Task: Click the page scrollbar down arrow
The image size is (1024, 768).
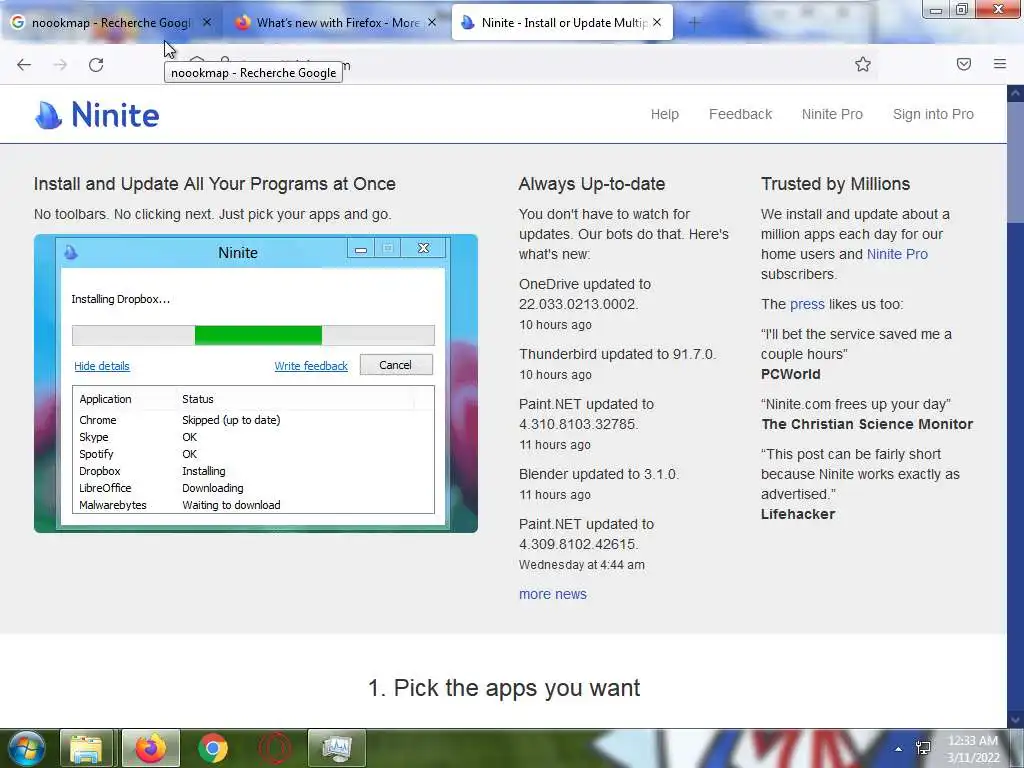Action: point(1015,719)
